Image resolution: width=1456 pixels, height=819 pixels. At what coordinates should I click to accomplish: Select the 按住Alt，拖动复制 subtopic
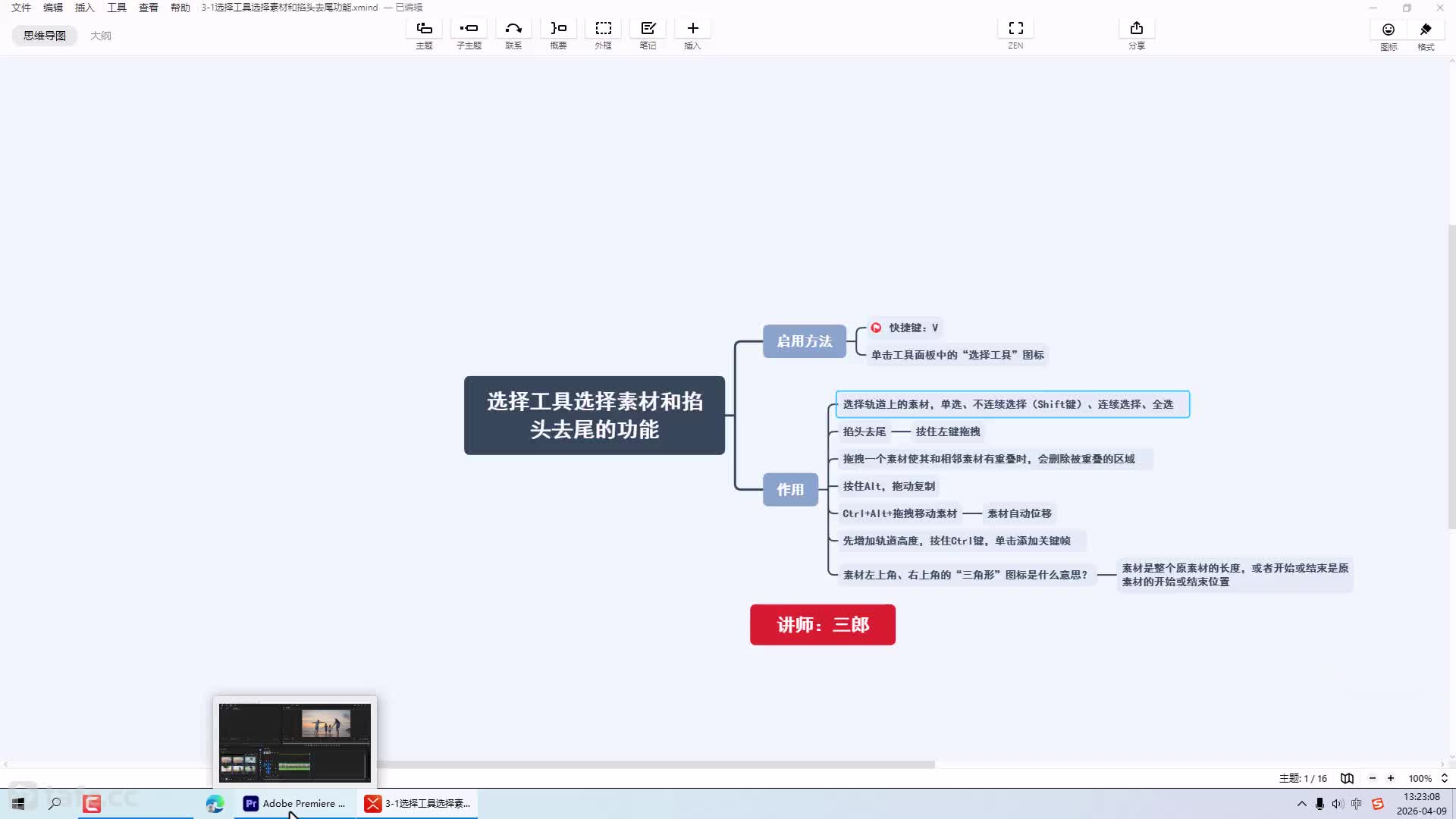coord(889,486)
